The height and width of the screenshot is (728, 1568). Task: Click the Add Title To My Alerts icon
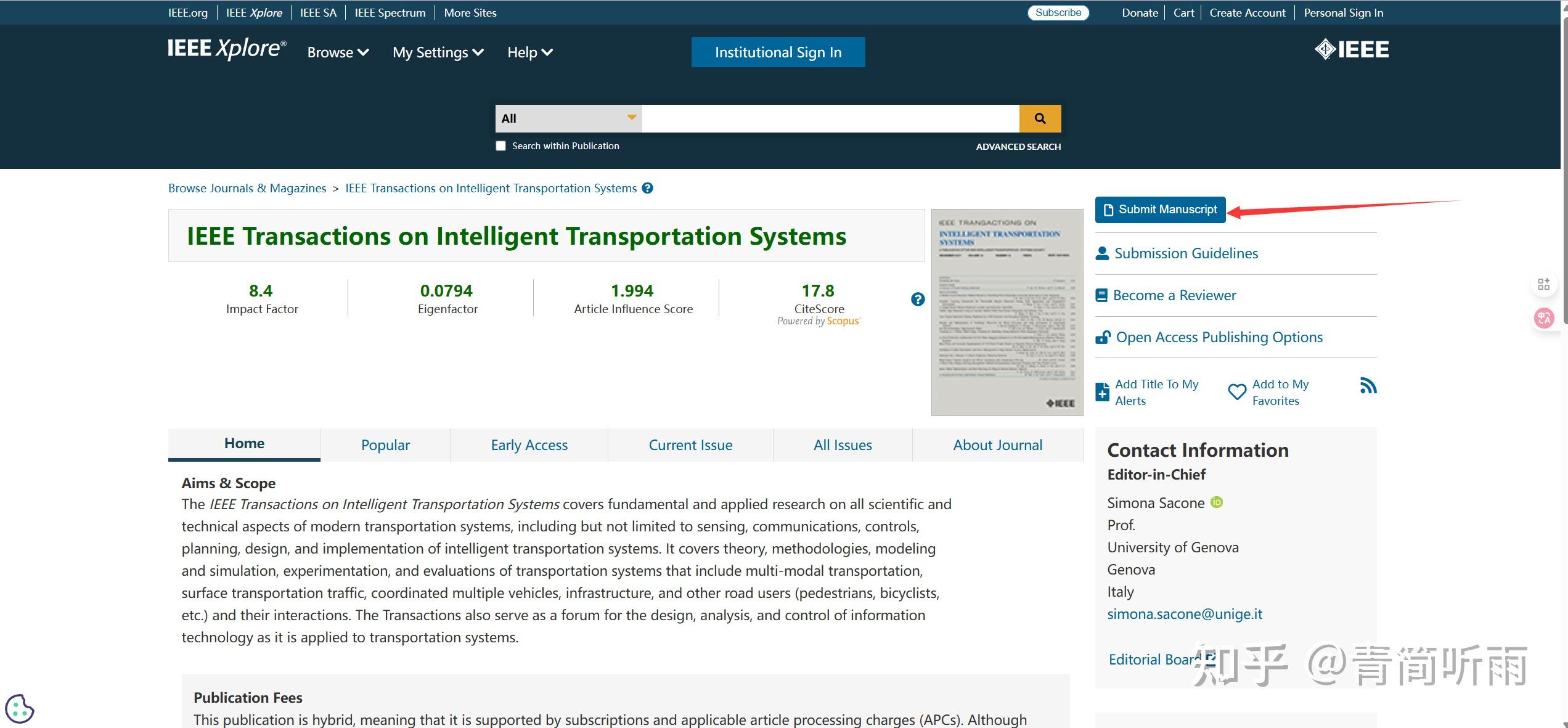(x=1102, y=392)
